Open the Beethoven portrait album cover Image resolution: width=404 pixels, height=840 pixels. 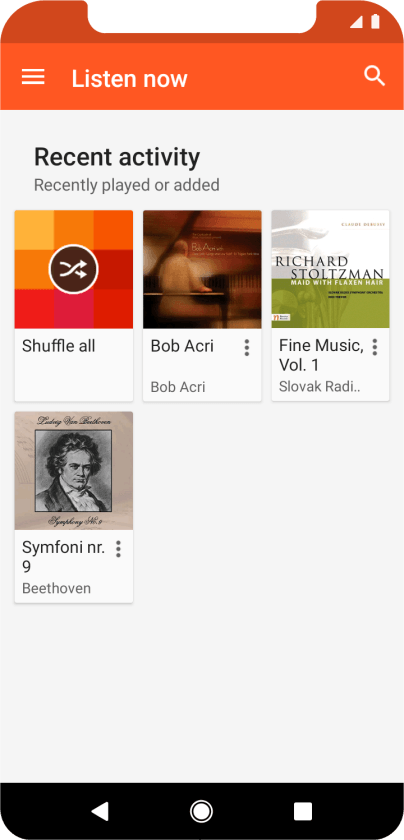click(74, 471)
